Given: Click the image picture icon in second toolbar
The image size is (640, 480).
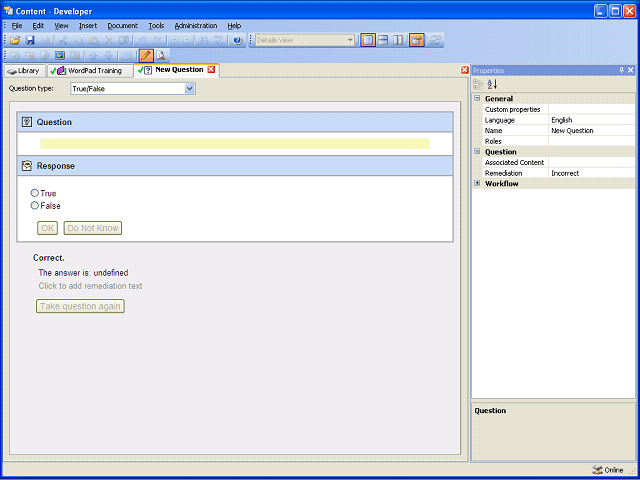Looking at the screenshot, I should click(x=60, y=55).
